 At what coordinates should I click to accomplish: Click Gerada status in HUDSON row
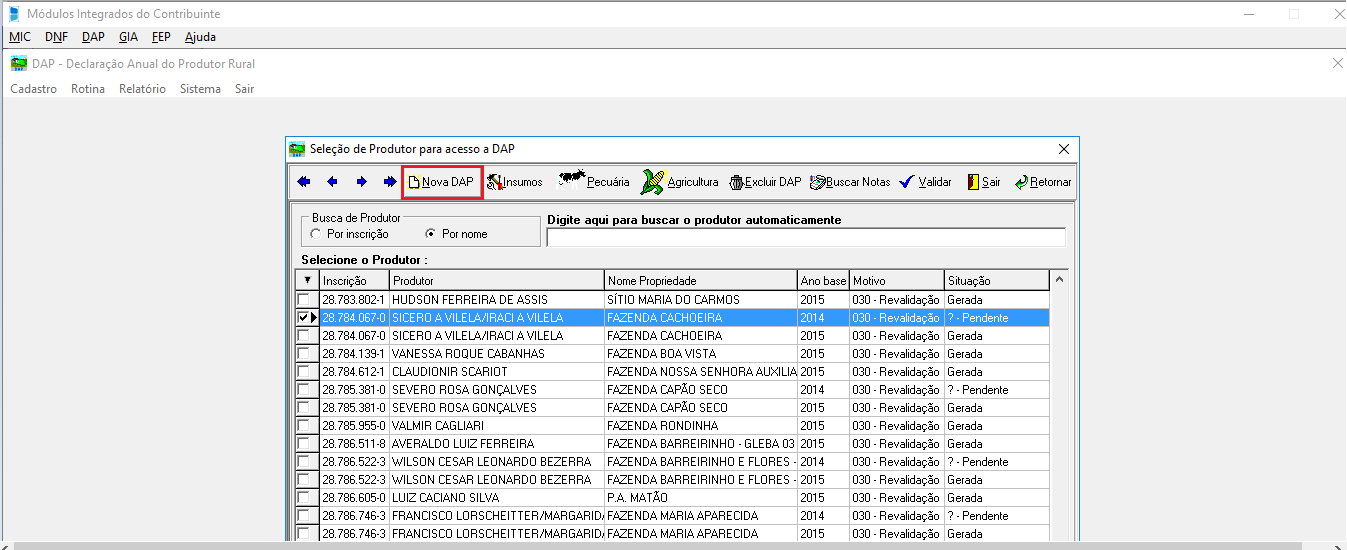pos(997,300)
